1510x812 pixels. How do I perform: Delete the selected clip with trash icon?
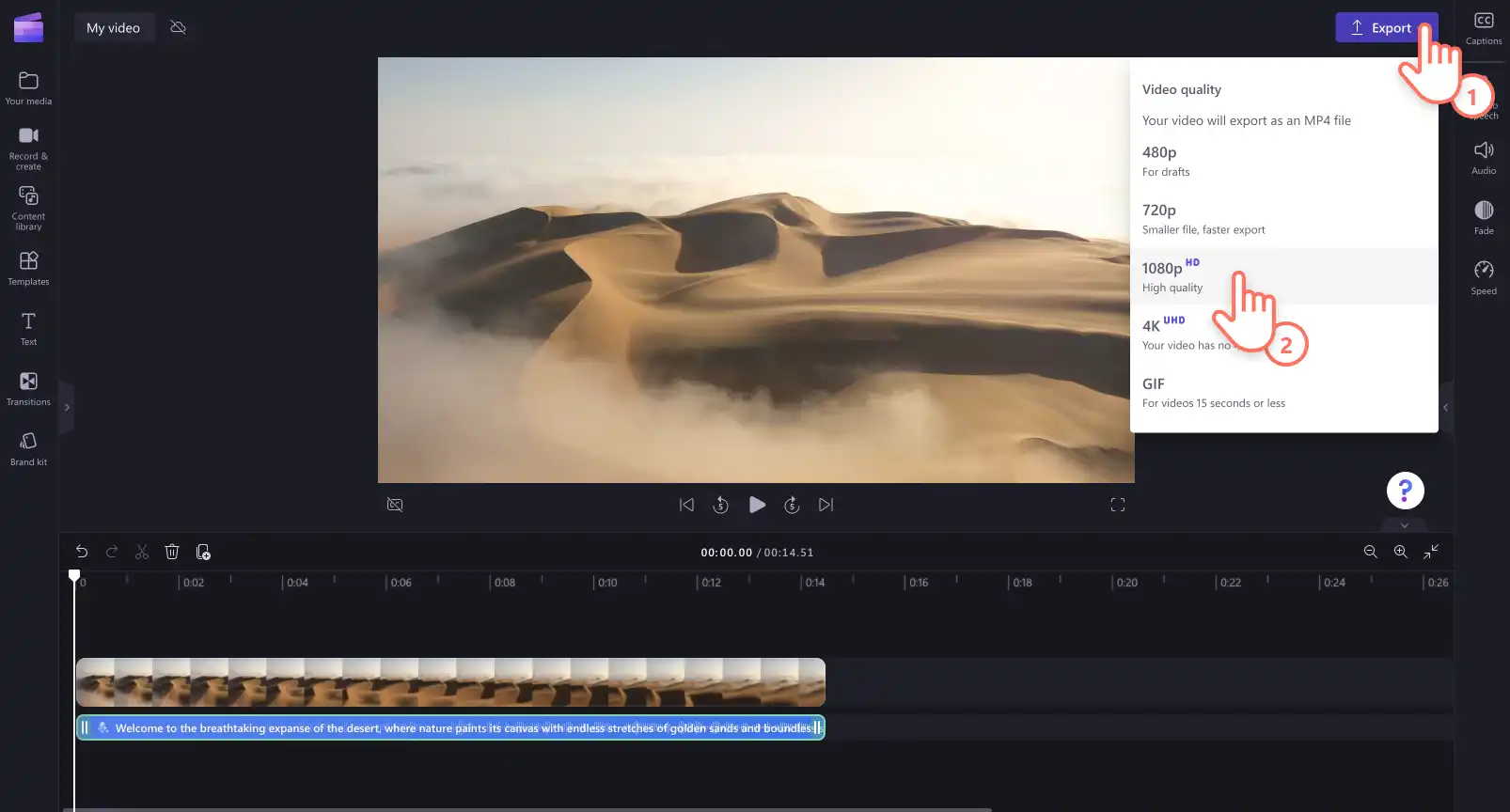[172, 552]
